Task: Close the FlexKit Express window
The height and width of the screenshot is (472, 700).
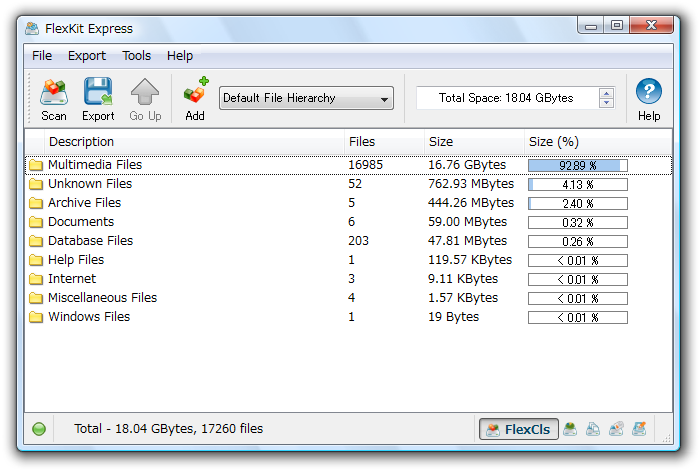Action: point(651,26)
